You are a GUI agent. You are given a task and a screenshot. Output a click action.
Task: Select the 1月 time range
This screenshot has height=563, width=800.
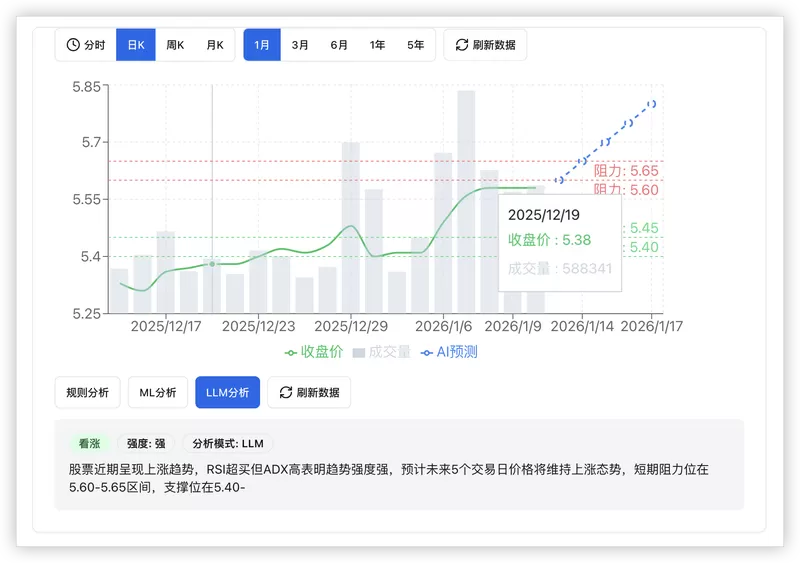click(262, 45)
